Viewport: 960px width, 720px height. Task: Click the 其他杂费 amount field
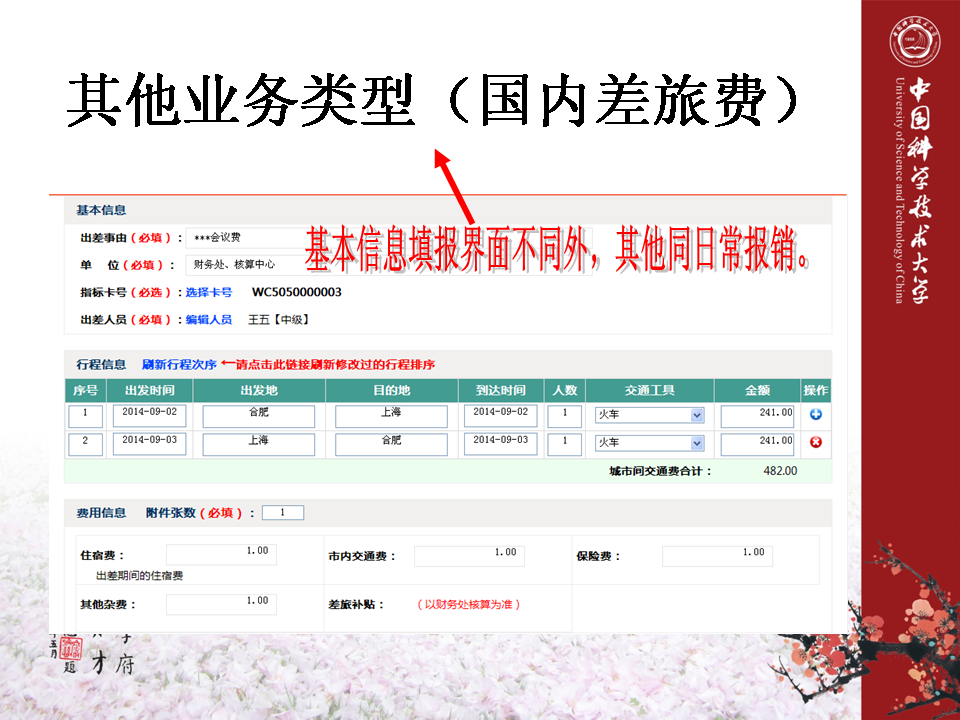click(x=221, y=604)
